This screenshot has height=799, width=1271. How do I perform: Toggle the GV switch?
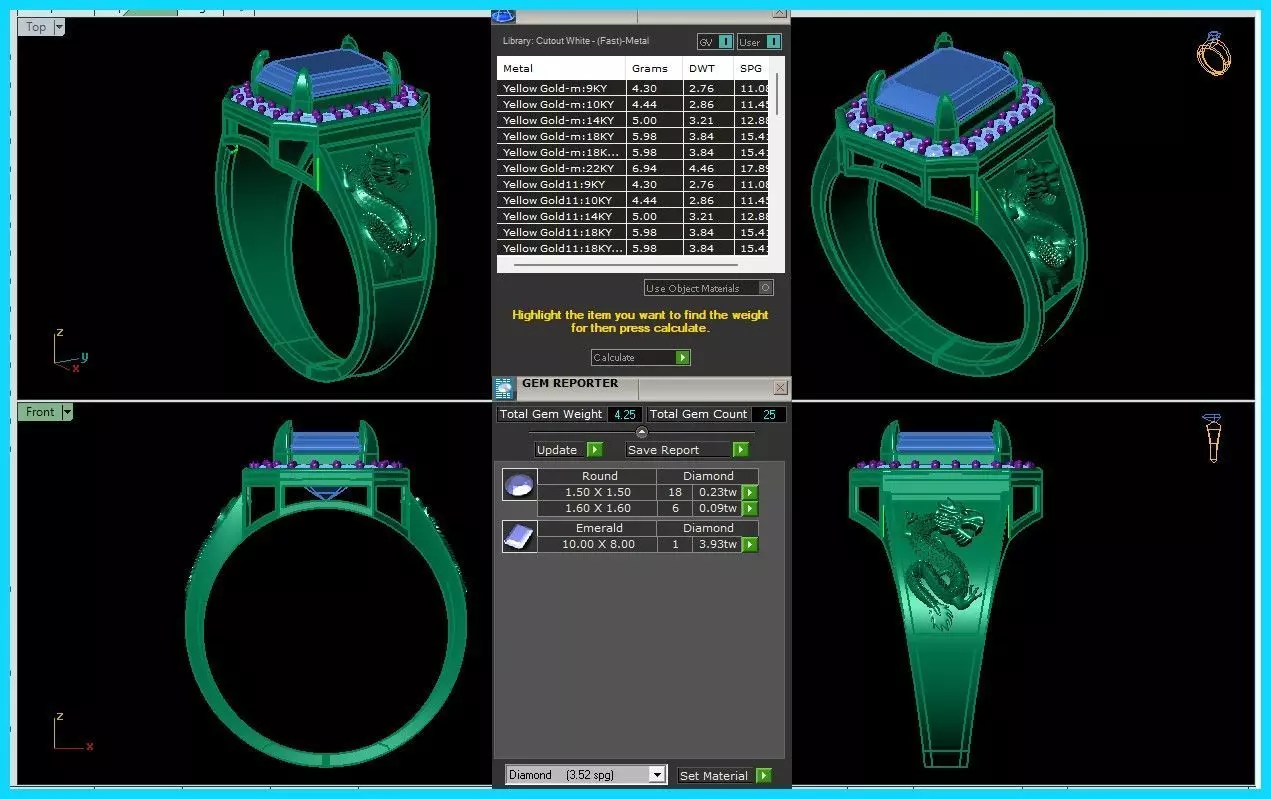click(714, 42)
